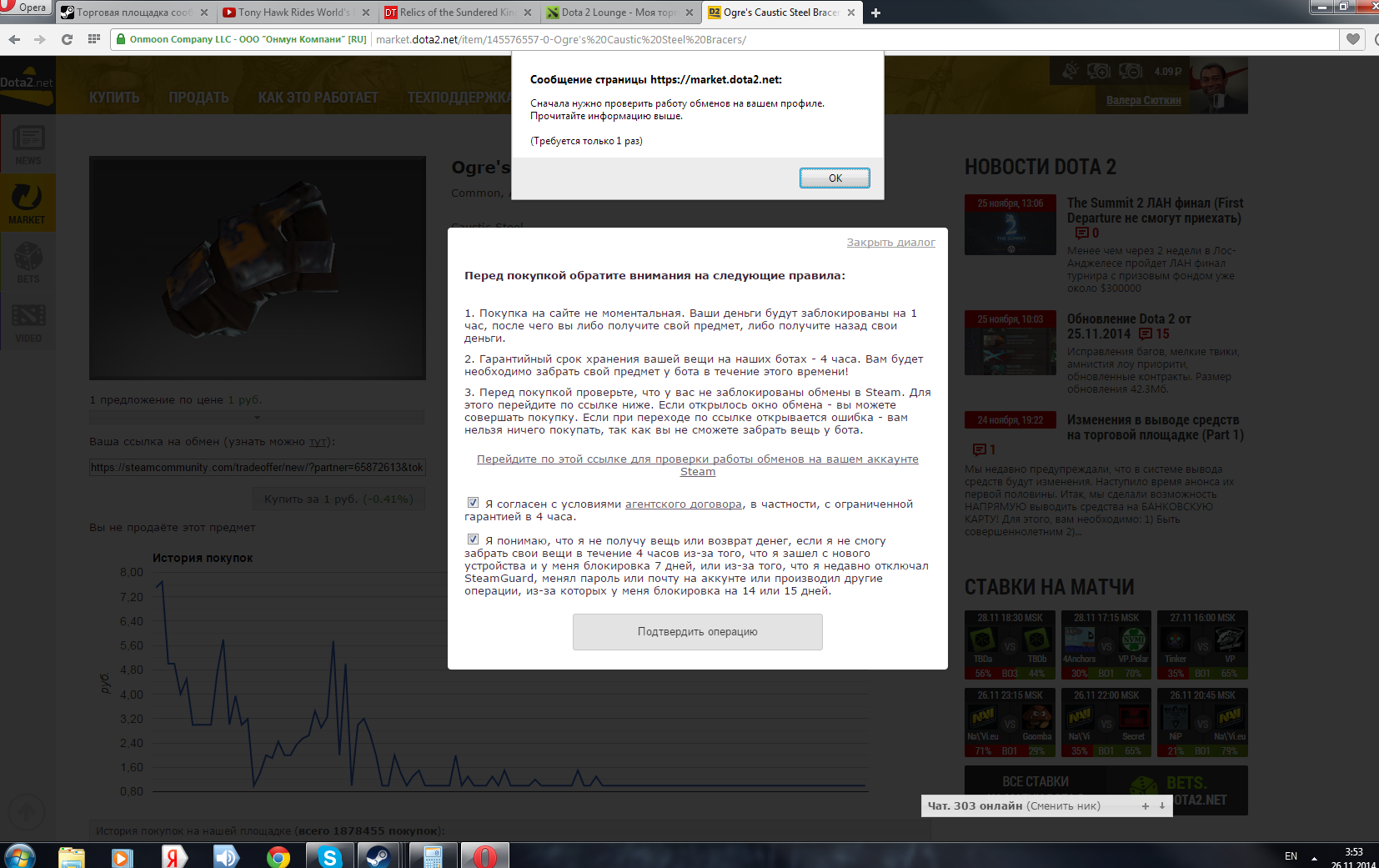Open the TBDa vs TBDb match card
Screen dimensions: 1379x868
pos(1010,645)
